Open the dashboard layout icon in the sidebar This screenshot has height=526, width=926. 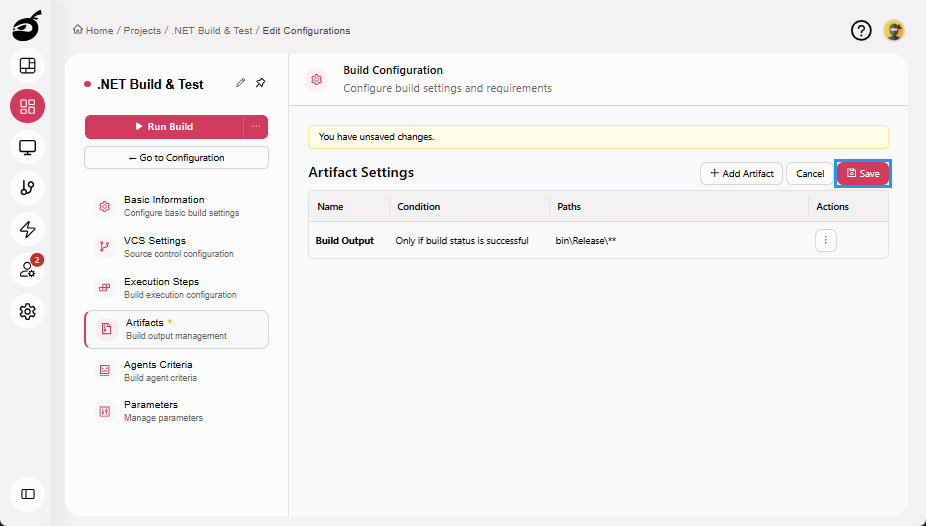click(27, 66)
